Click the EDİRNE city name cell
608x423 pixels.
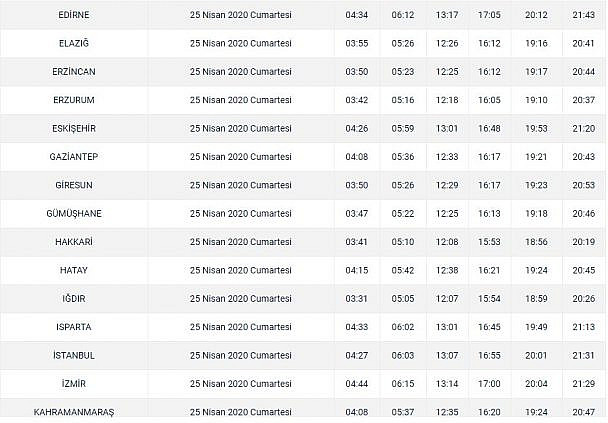(x=74, y=15)
